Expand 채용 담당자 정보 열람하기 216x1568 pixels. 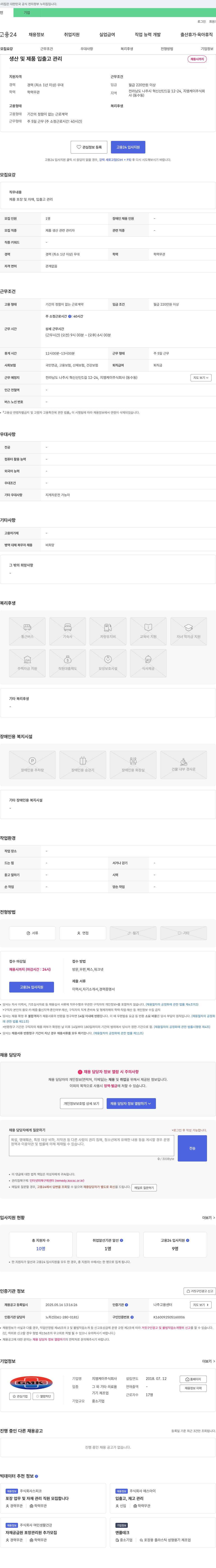(x=131, y=1104)
